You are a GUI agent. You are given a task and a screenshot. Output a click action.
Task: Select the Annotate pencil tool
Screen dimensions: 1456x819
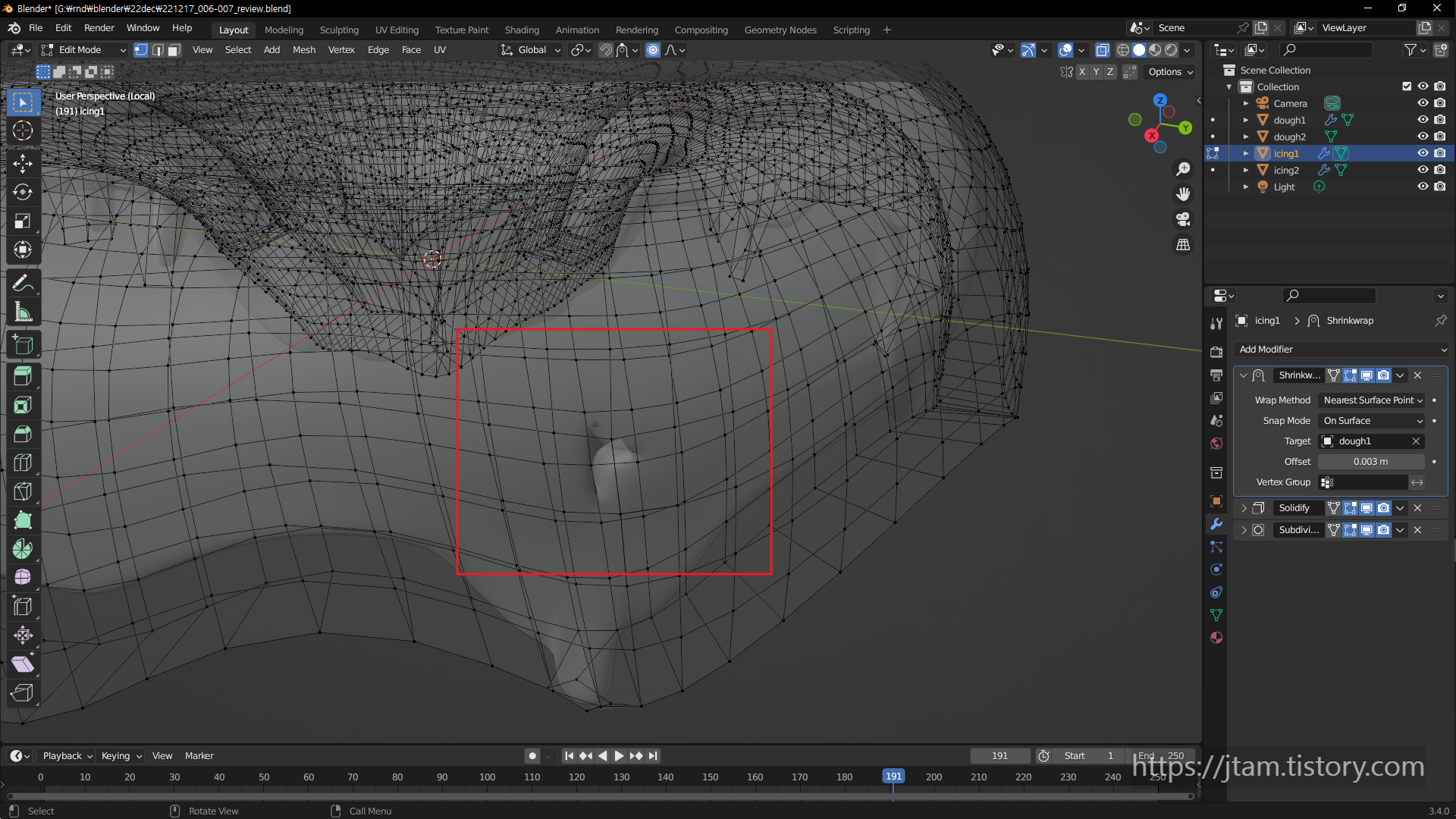23,284
